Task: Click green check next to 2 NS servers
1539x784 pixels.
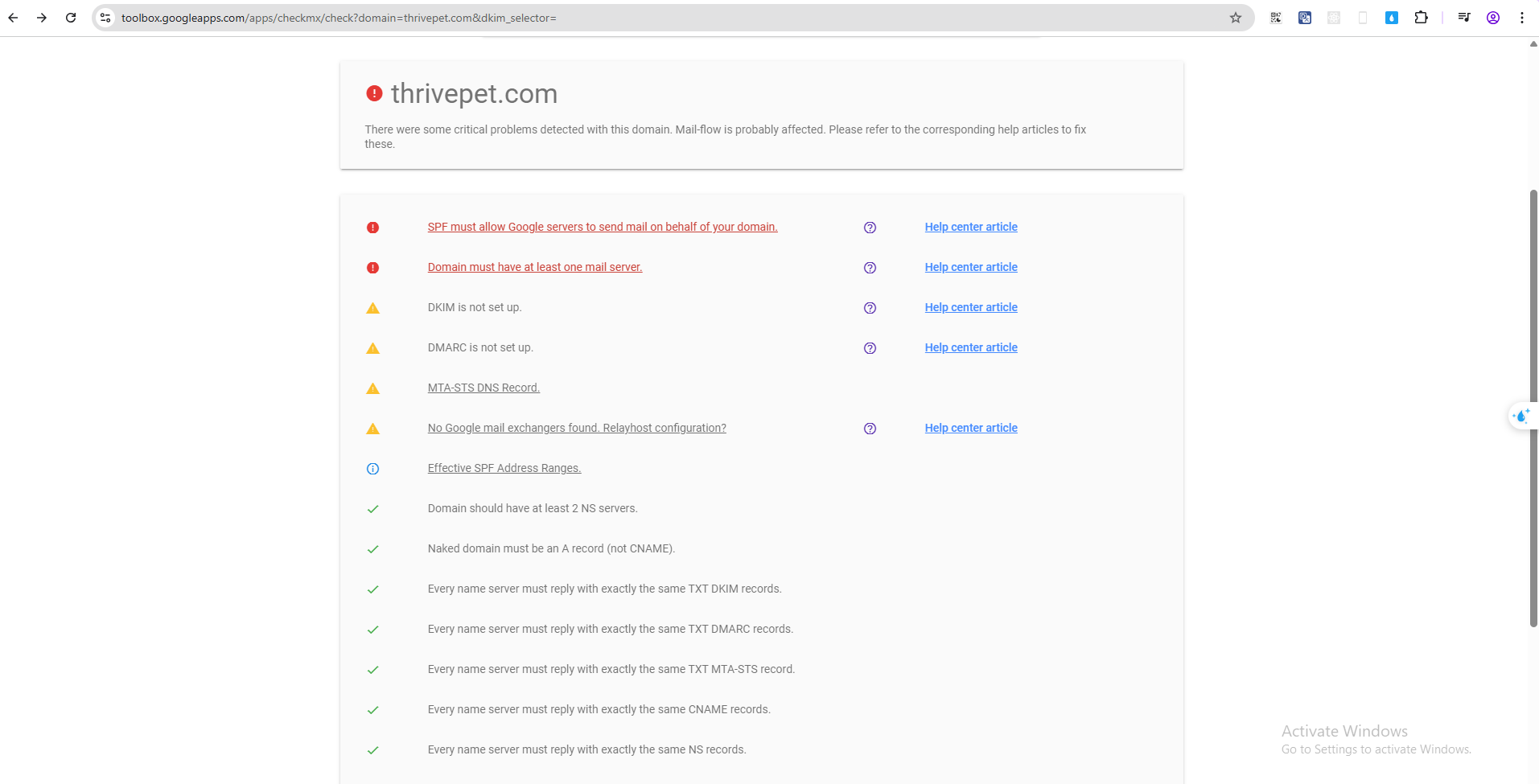Action: pyautogui.click(x=372, y=509)
